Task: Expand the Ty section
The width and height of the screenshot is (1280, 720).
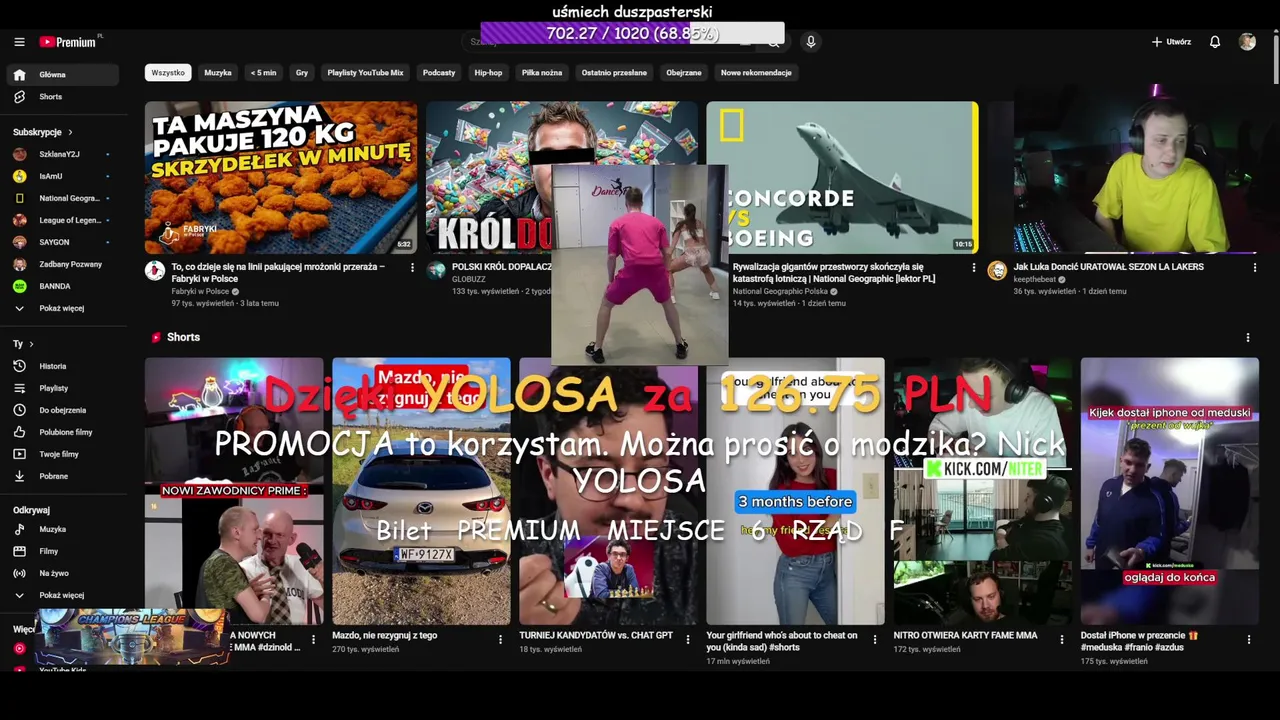Action: 23,344
